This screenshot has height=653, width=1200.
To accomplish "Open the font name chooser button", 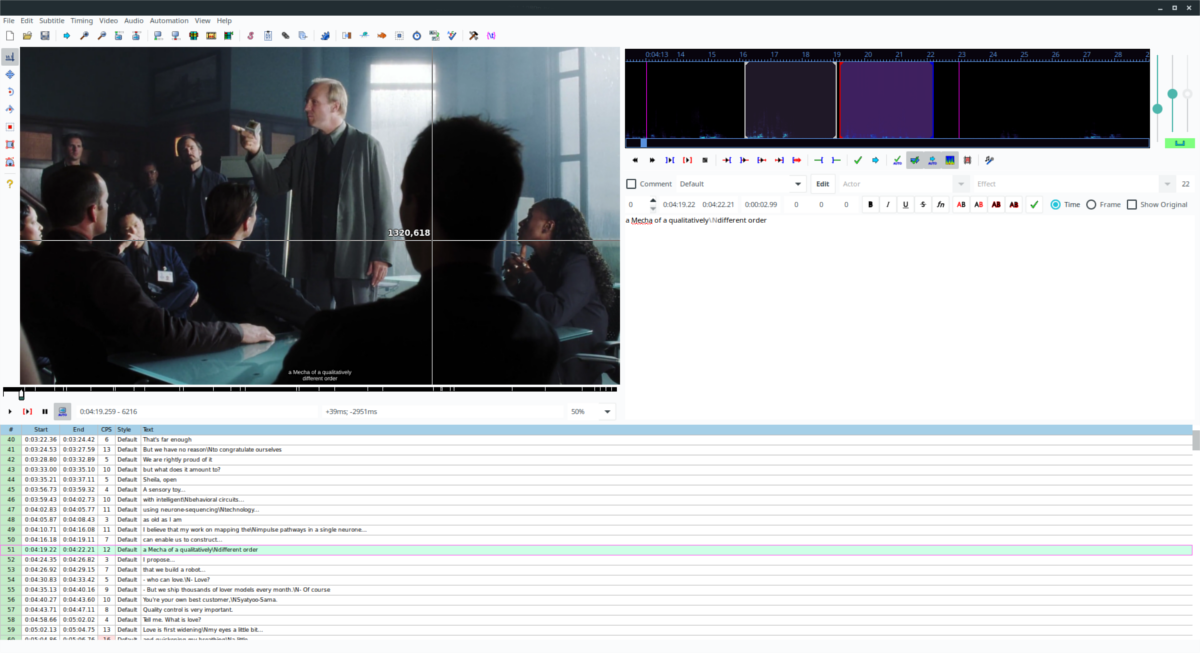I will pyautogui.click(x=940, y=205).
